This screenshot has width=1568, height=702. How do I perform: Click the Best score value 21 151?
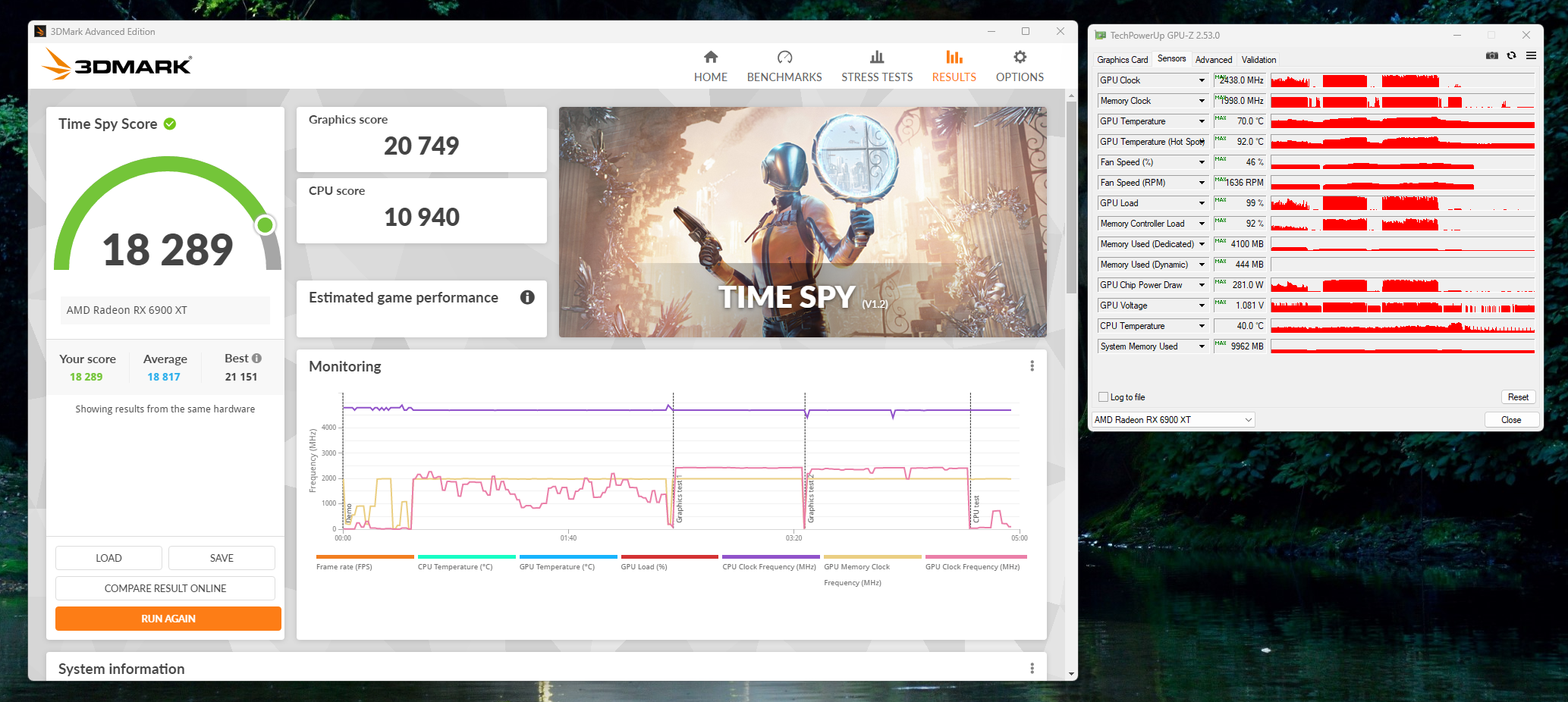(241, 377)
